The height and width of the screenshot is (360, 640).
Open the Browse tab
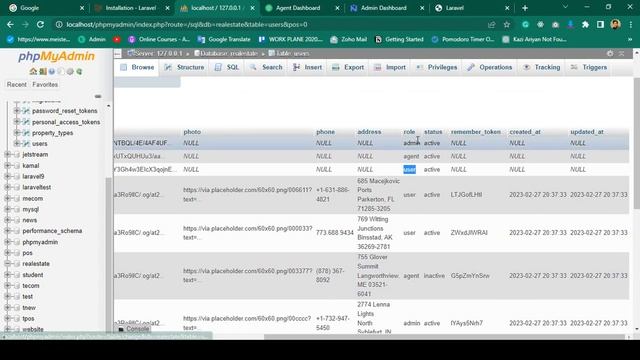point(137,67)
